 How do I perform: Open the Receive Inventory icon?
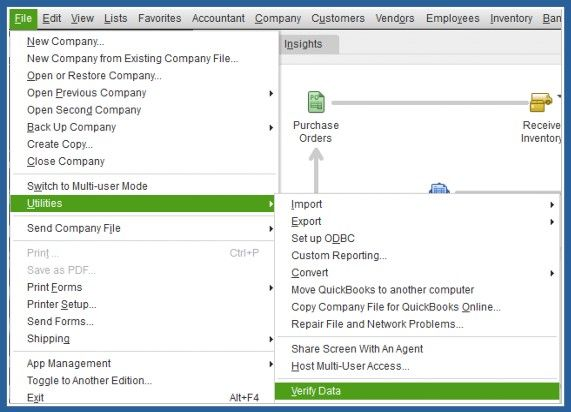(541, 102)
